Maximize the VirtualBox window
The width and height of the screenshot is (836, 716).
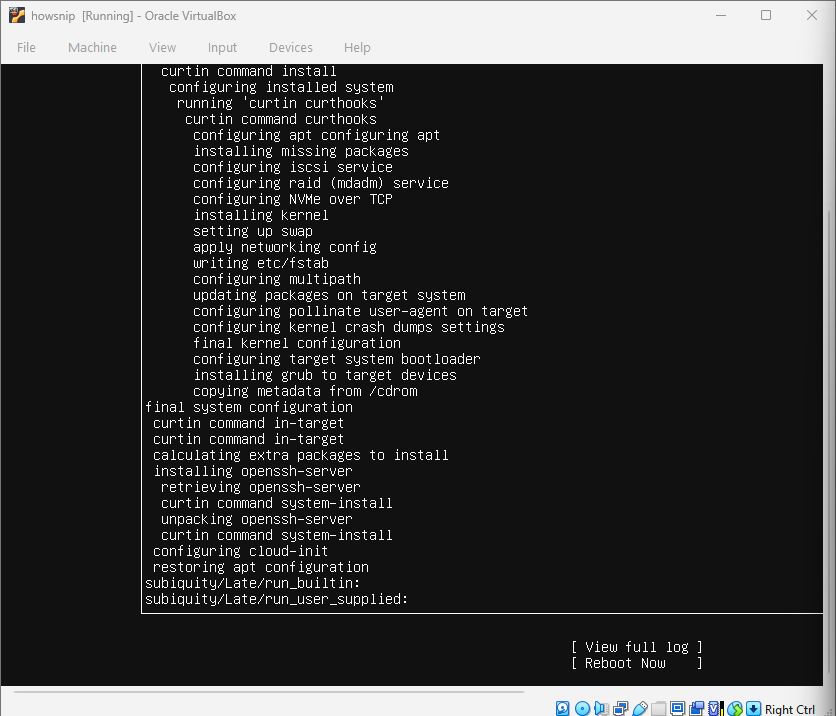766,15
